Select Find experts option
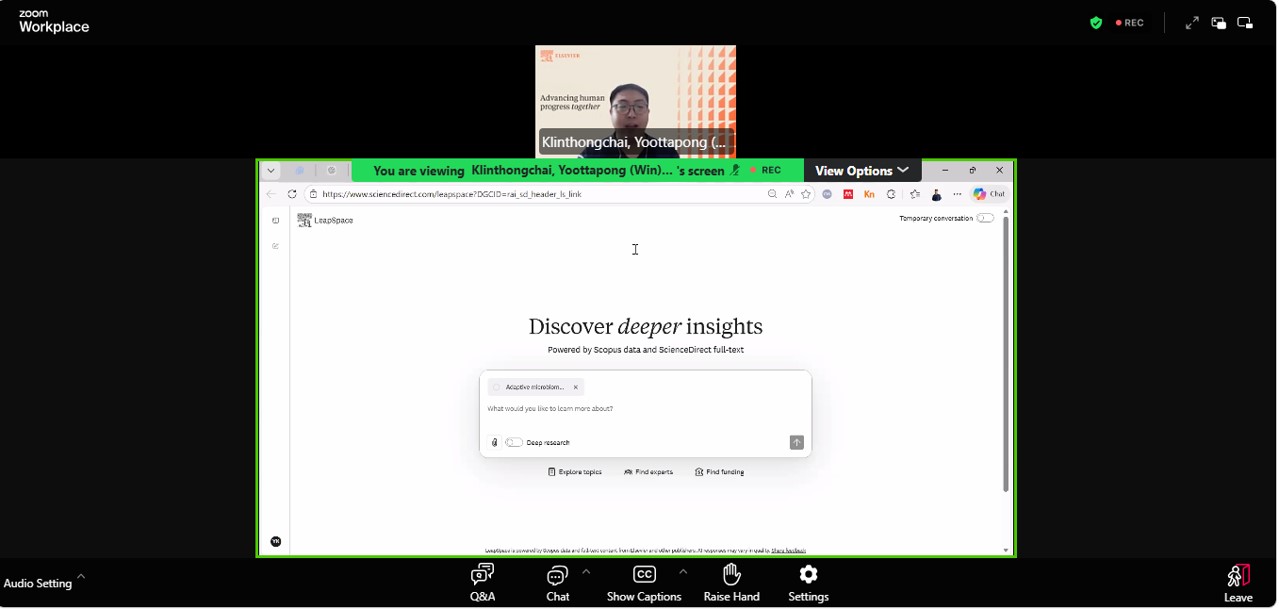 pyautogui.click(x=648, y=472)
